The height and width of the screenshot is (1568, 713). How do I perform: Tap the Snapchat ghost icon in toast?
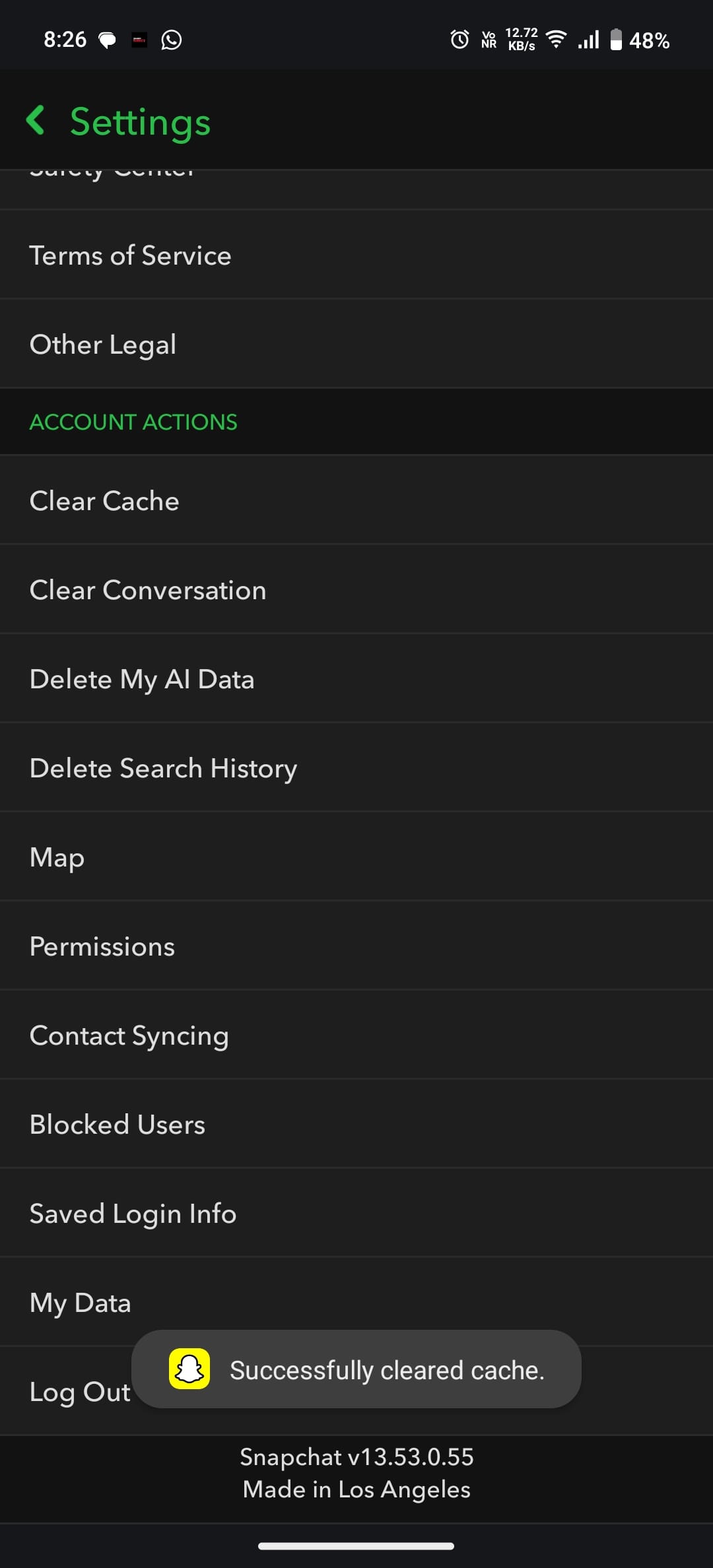(x=189, y=1369)
